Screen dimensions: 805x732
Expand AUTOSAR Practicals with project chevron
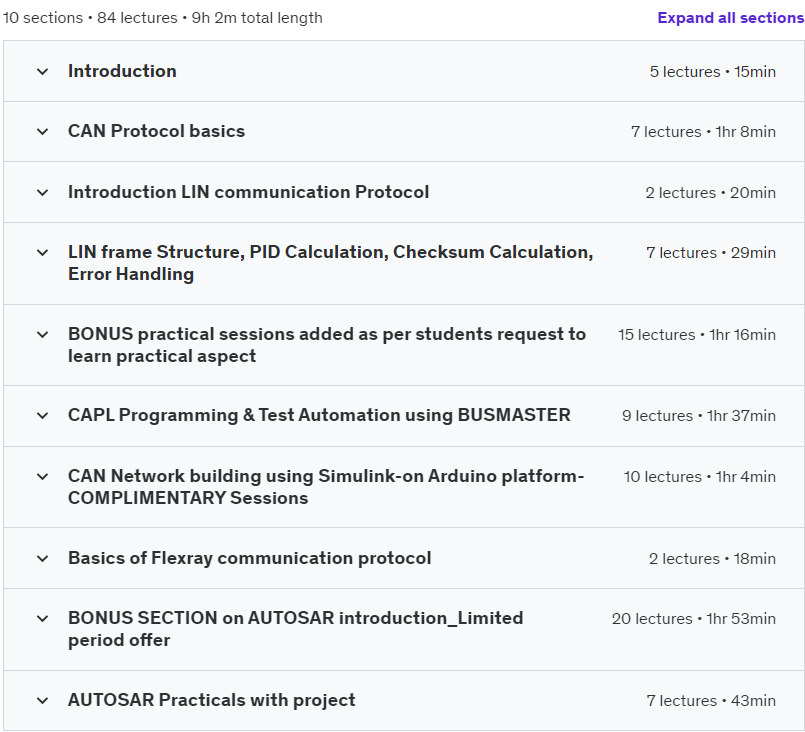[x=43, y=701]
